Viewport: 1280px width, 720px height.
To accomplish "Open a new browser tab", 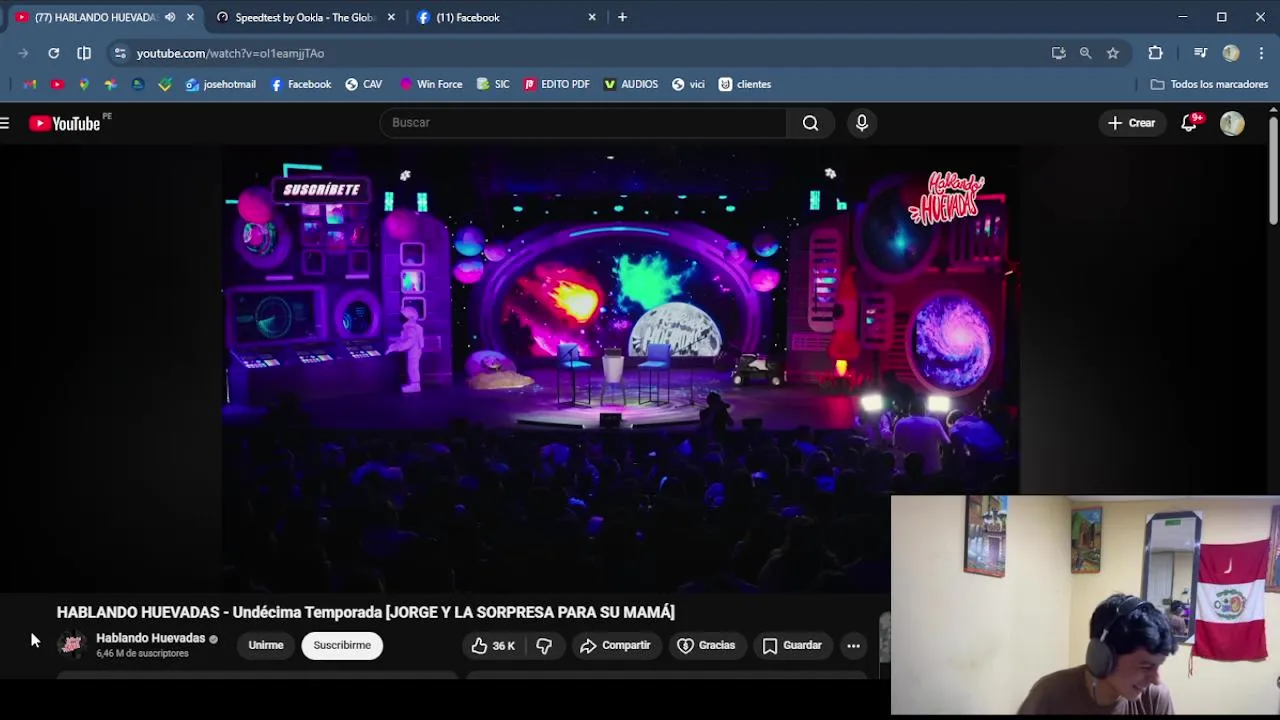I will click(x=622, y=17).
